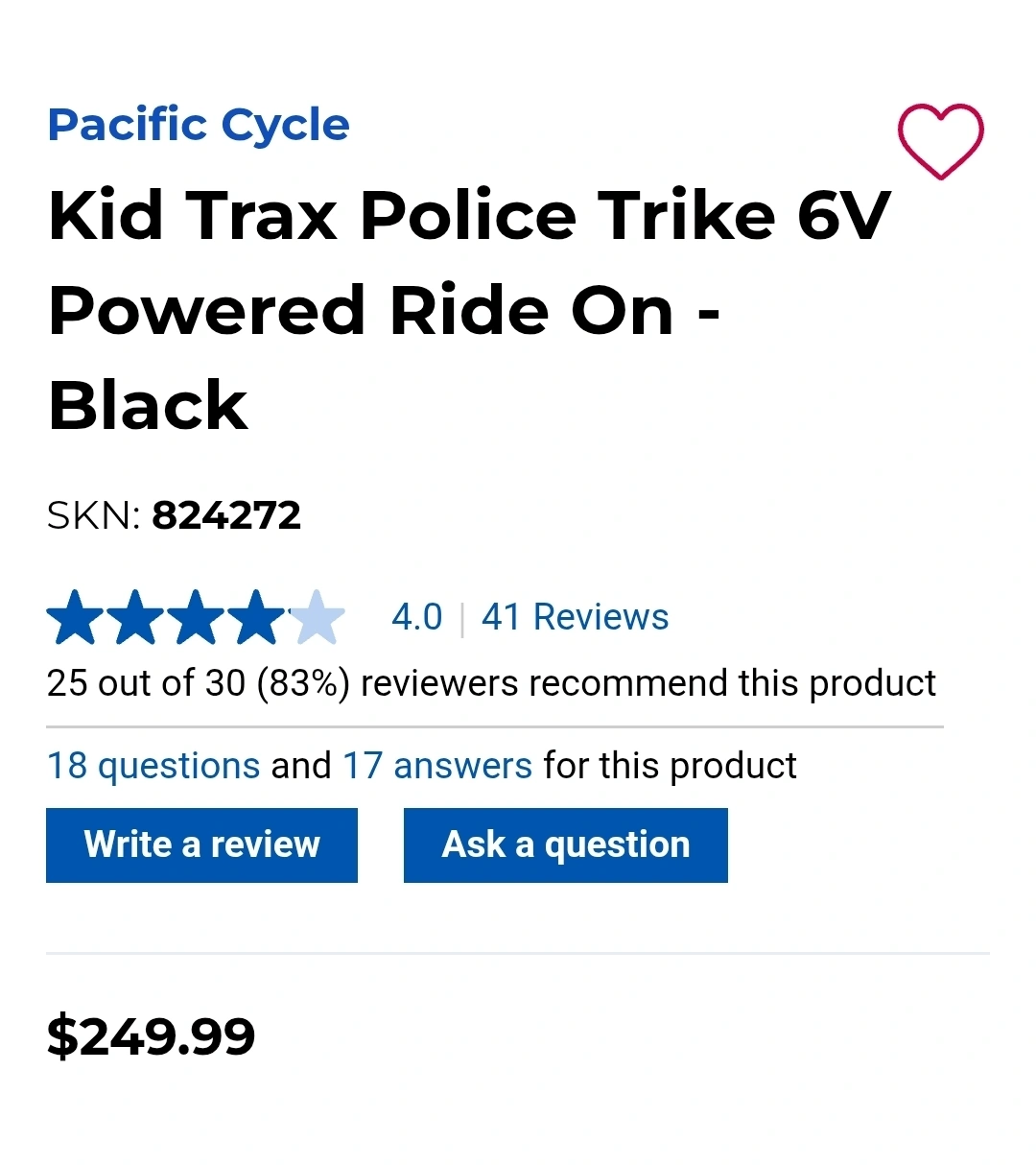Image resolution: width=1036 pixels, height=1165 pixels.
Task: Click the second filled rating star
Action: [136, 617]
